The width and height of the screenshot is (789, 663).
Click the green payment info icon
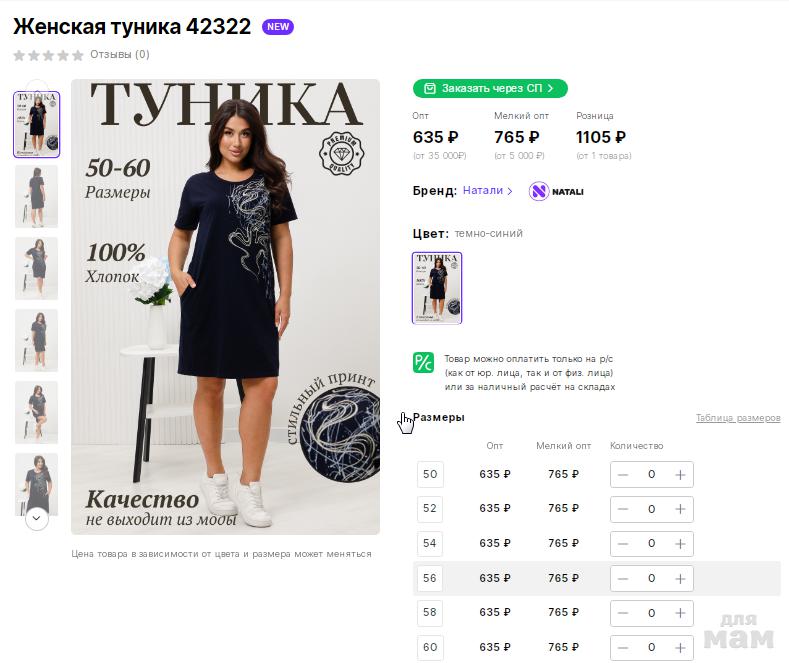point(424,362)
